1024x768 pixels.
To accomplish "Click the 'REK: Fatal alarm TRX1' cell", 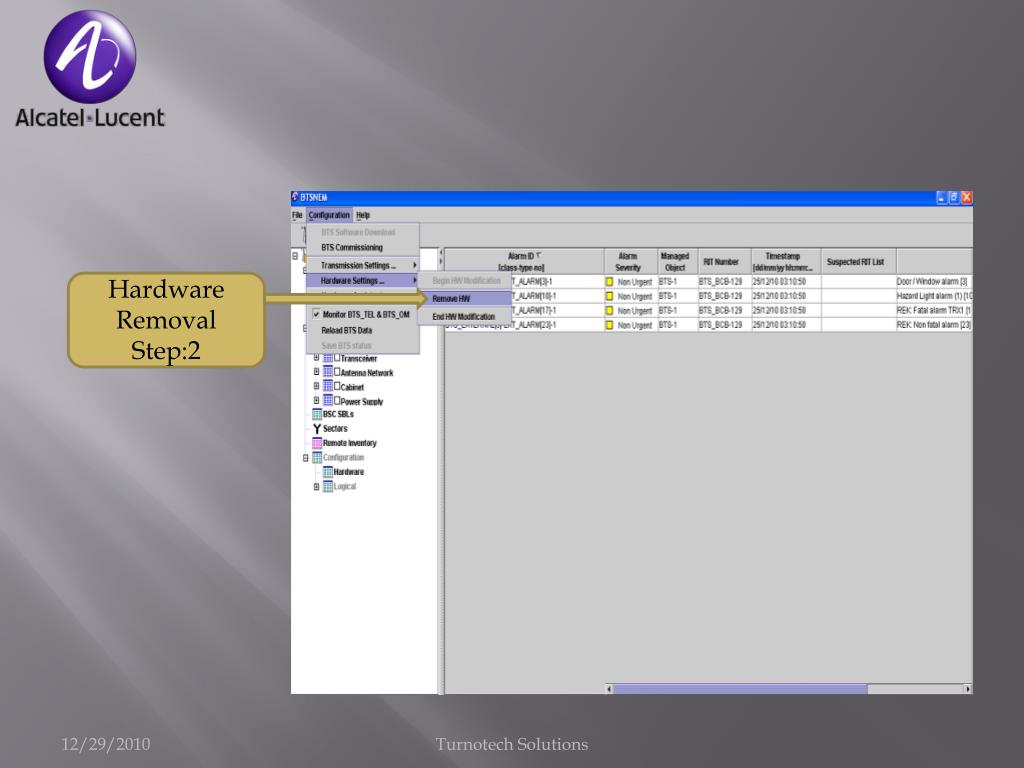I will (x=934, y=310).
